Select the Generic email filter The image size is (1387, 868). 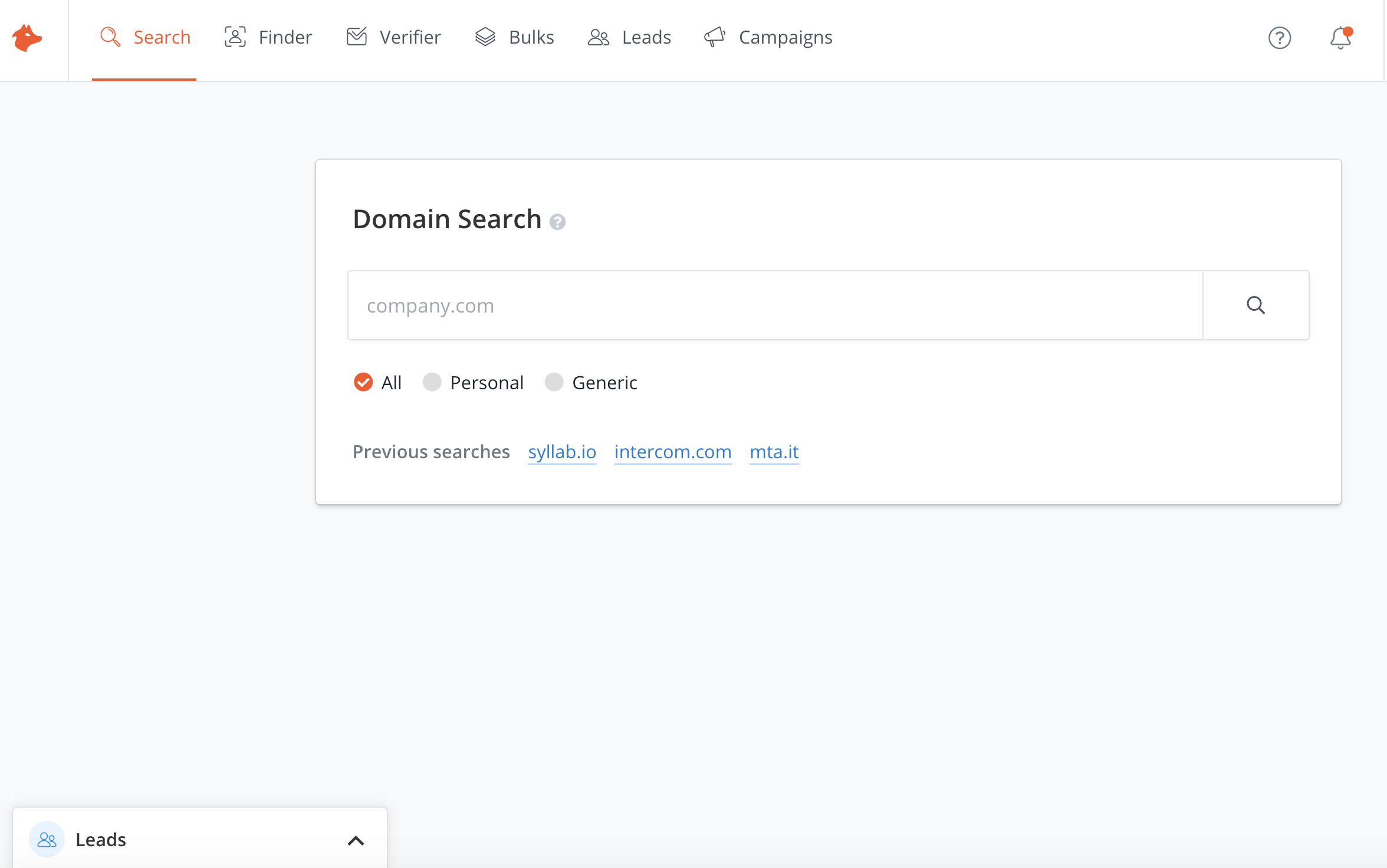click(554, 383)
